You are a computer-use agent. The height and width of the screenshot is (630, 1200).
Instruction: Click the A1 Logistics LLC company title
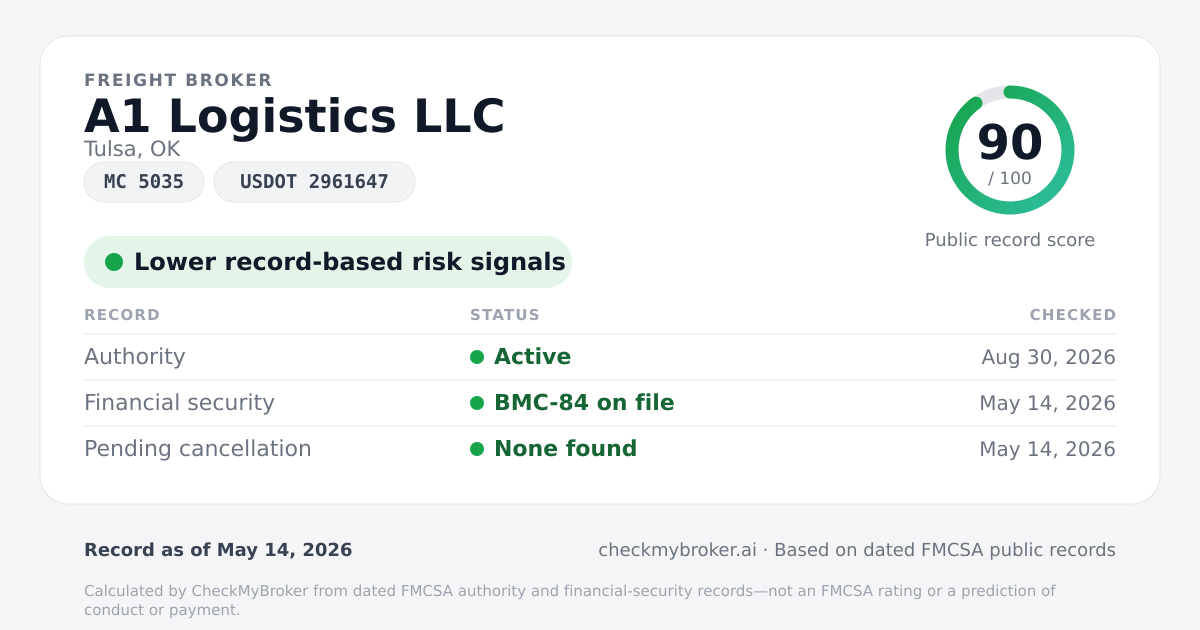coord(294,117)
